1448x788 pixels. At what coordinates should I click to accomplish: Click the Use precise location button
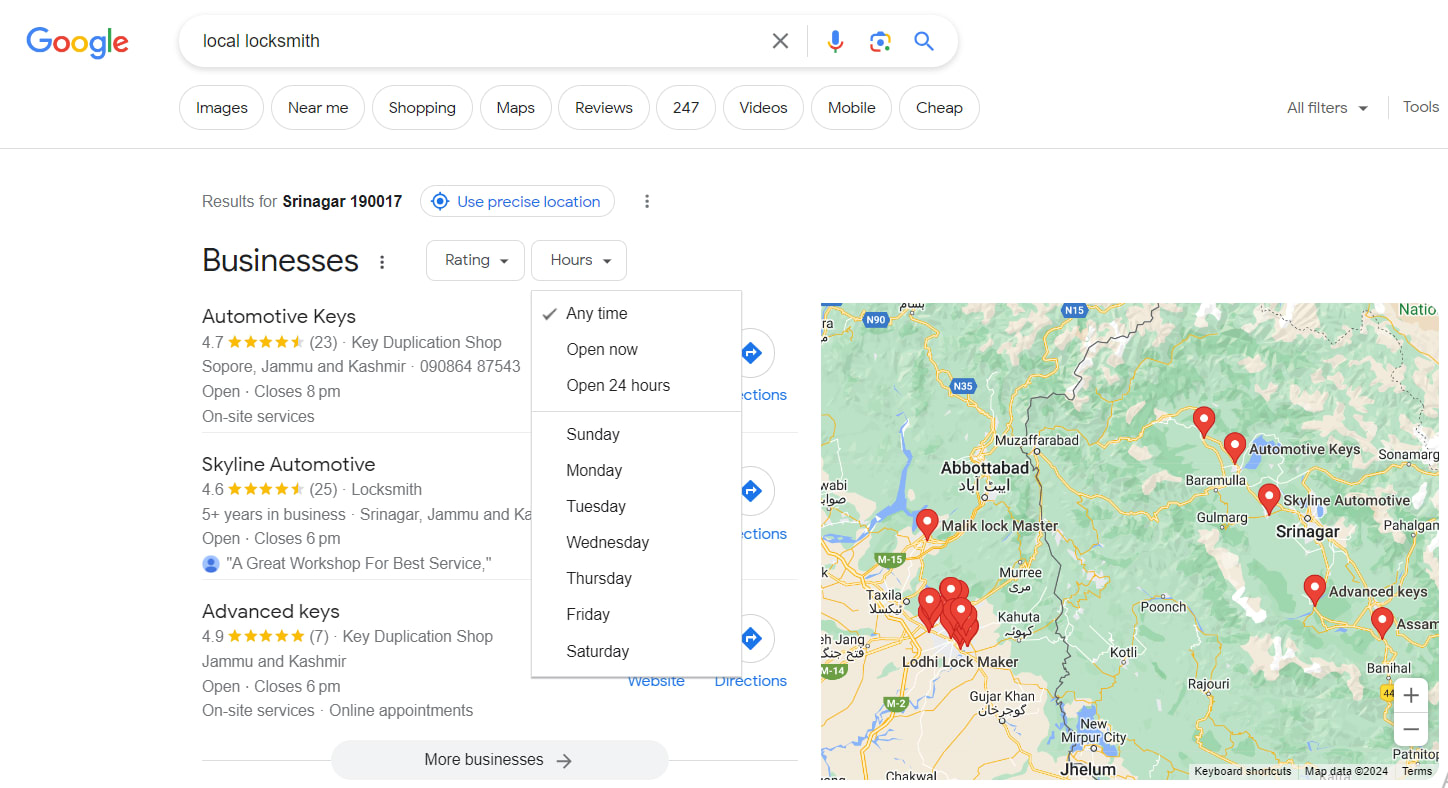(x=517, y=201)
